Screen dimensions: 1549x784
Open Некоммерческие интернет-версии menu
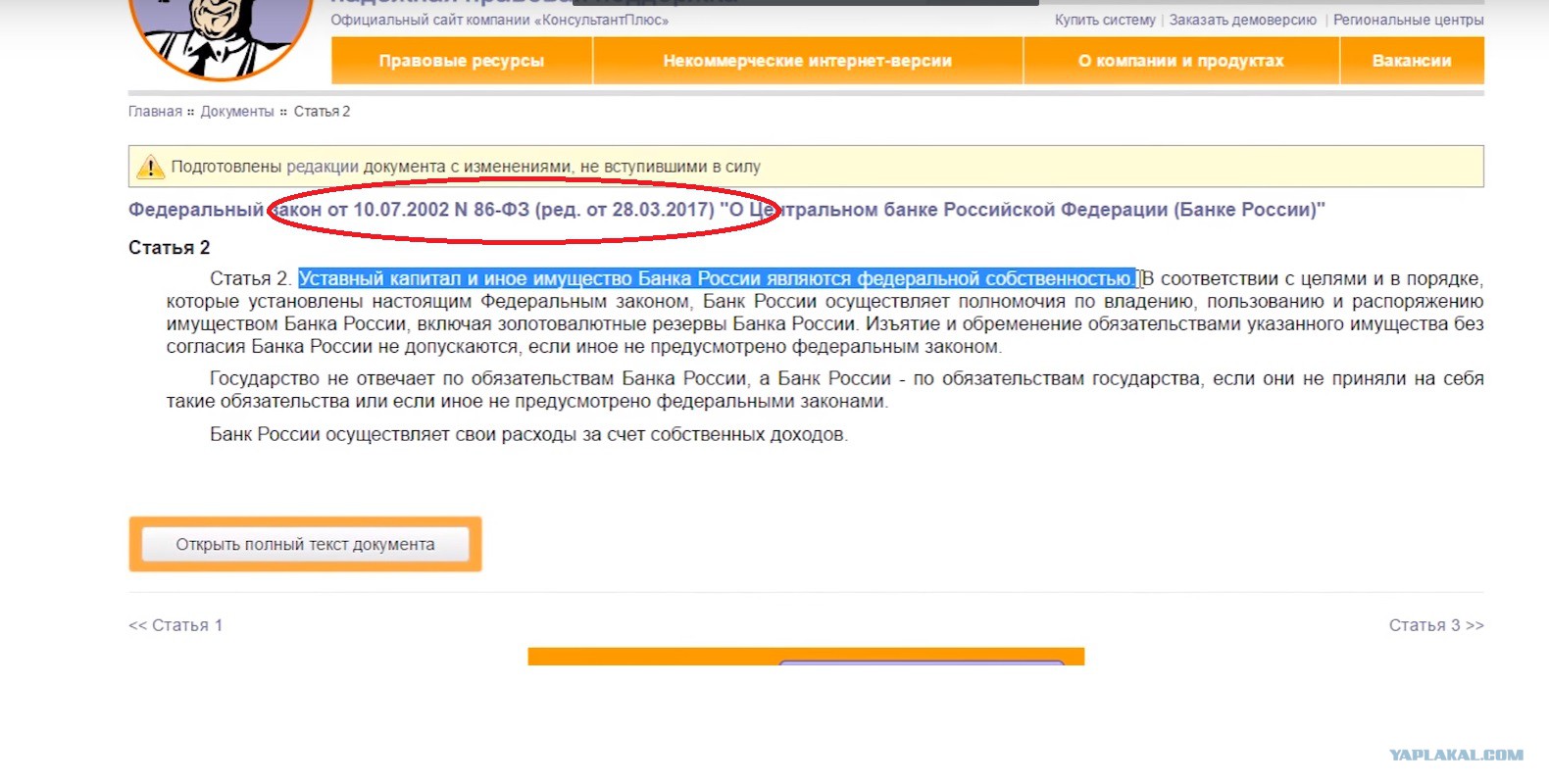click(x=808, y=61)
